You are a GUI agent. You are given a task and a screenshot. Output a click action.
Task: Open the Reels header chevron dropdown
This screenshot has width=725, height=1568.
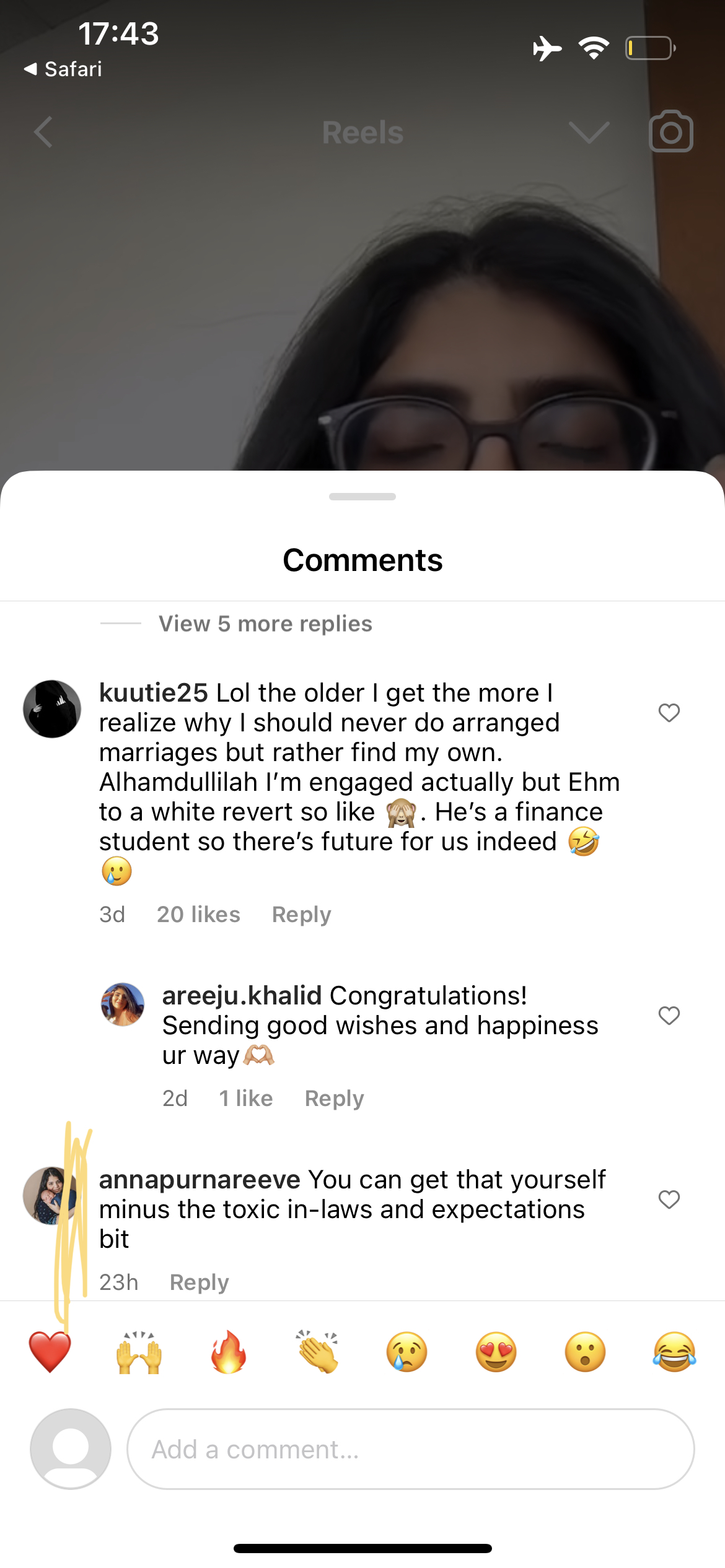[589, 132]
